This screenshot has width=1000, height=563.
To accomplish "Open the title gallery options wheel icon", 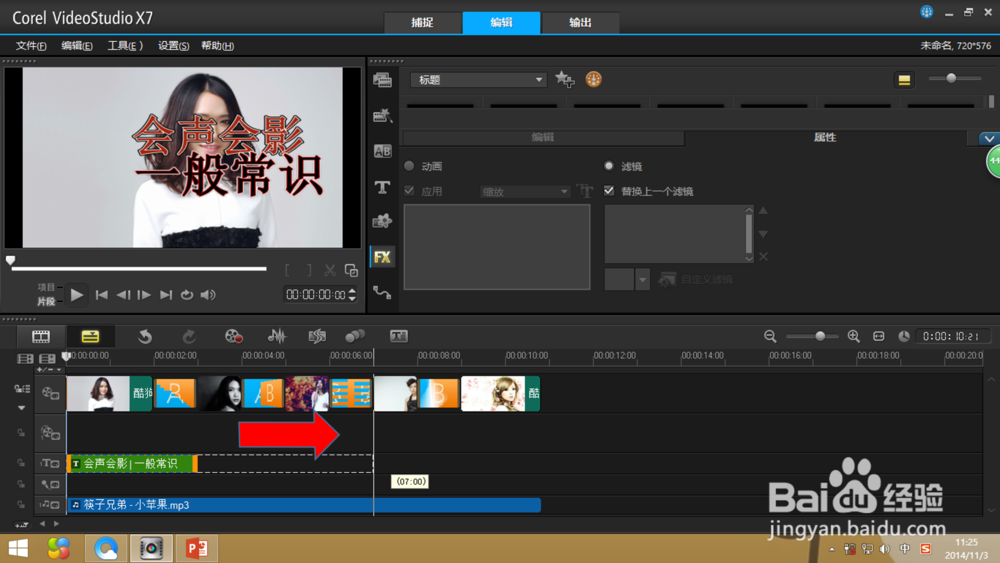I will [593, 79].
